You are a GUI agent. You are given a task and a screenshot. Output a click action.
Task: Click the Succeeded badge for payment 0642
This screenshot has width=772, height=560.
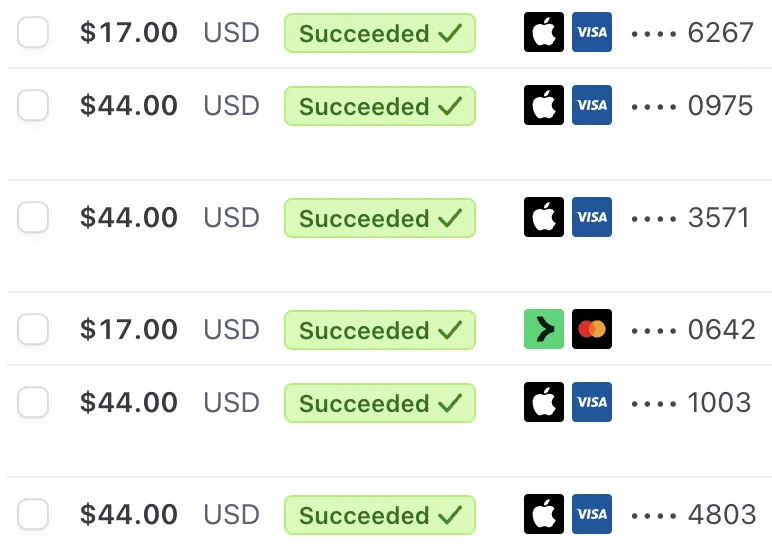380,330
